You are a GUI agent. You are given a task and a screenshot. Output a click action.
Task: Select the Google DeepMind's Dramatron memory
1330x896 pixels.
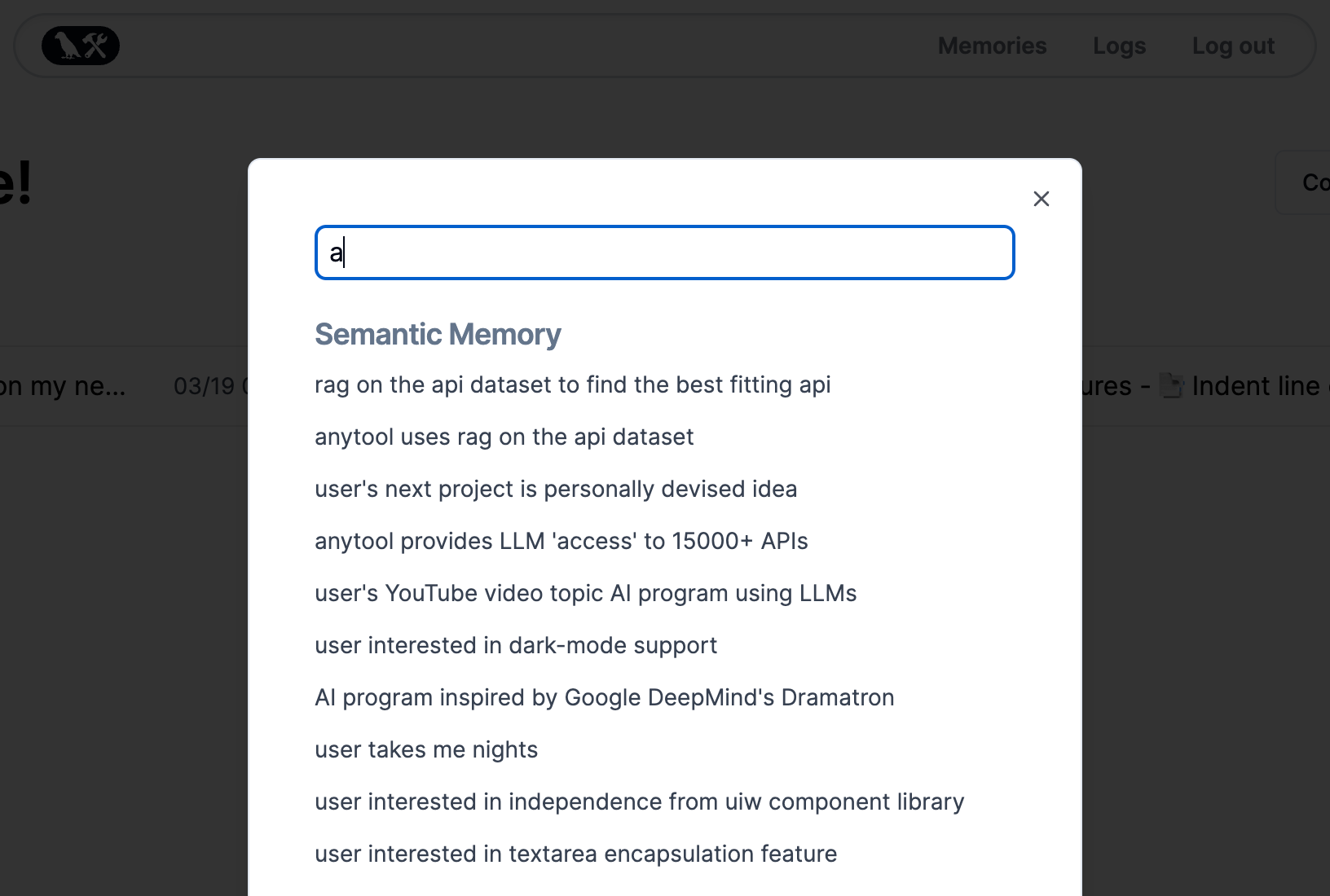[604, 697]
